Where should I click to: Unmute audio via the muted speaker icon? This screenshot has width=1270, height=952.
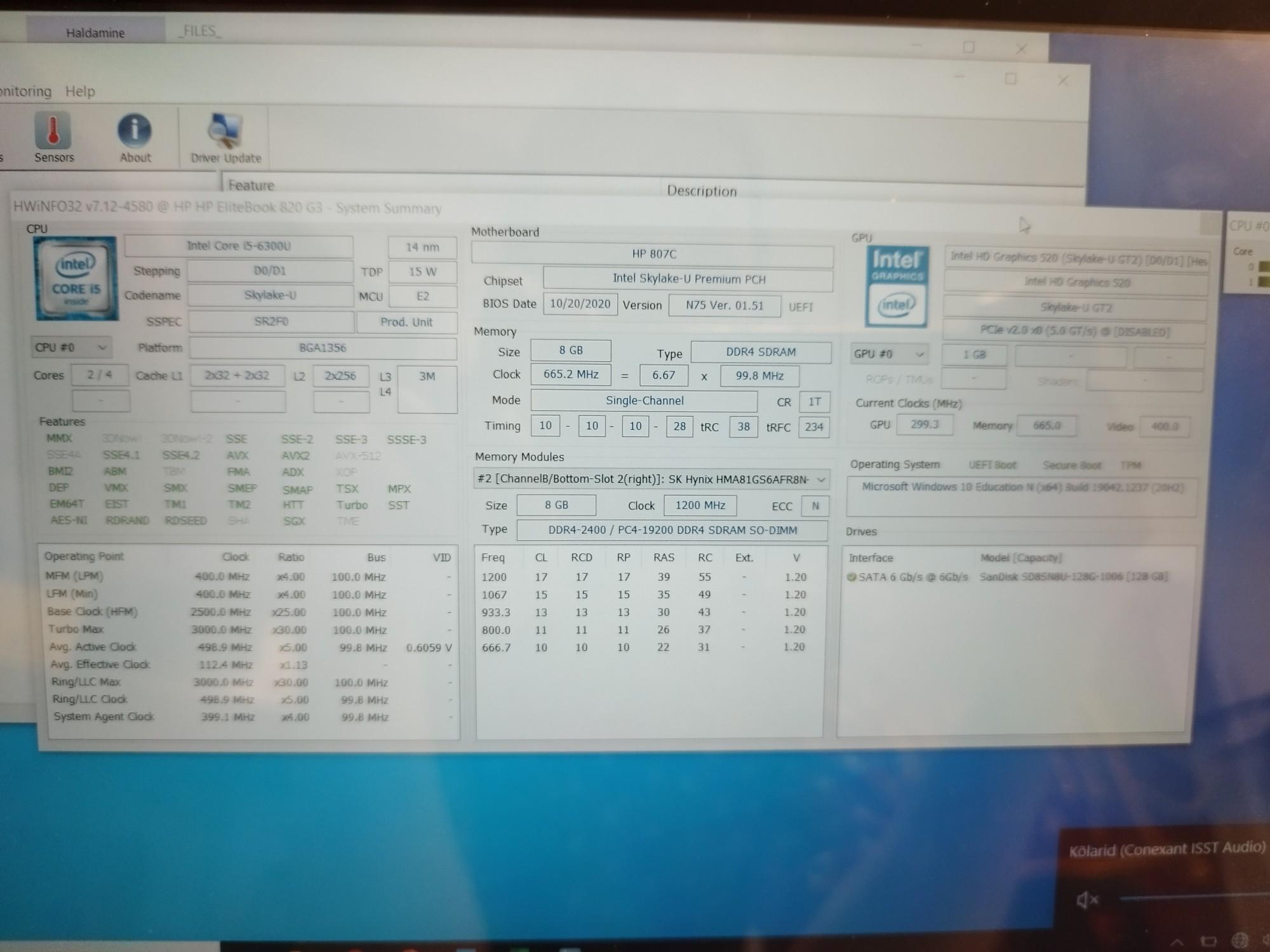pyautogui.click(x=1086, y=899)
